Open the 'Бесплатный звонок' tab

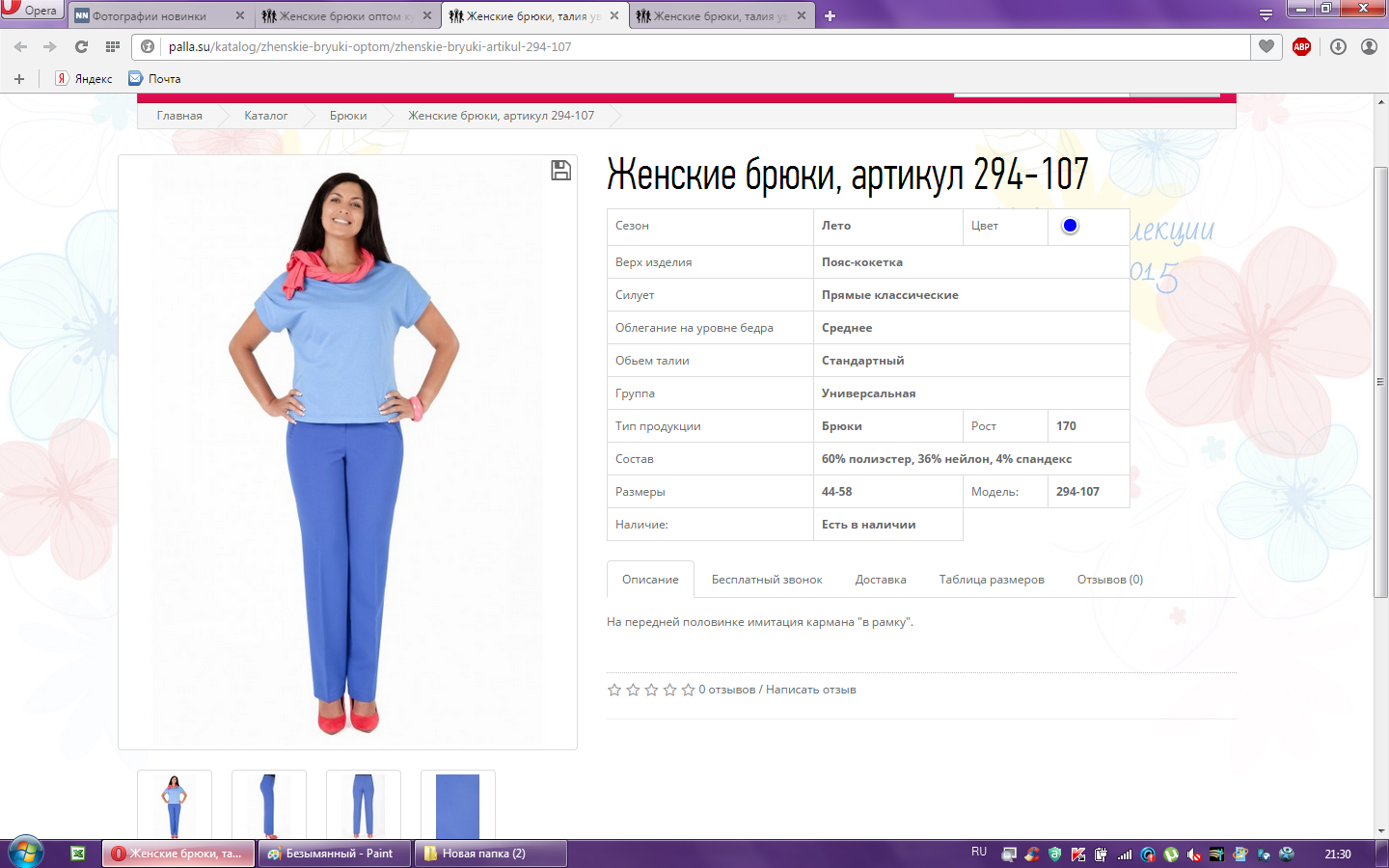click(767, 580)
